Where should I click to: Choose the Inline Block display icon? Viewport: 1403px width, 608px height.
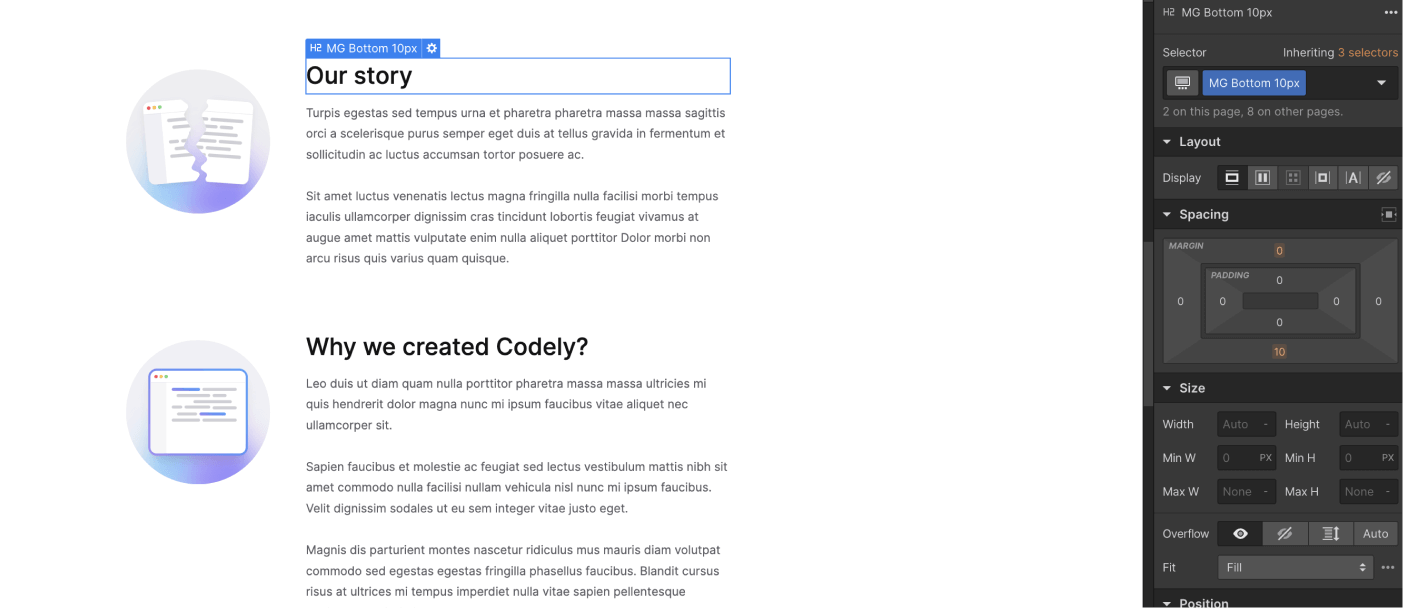tap(1322, 177)
